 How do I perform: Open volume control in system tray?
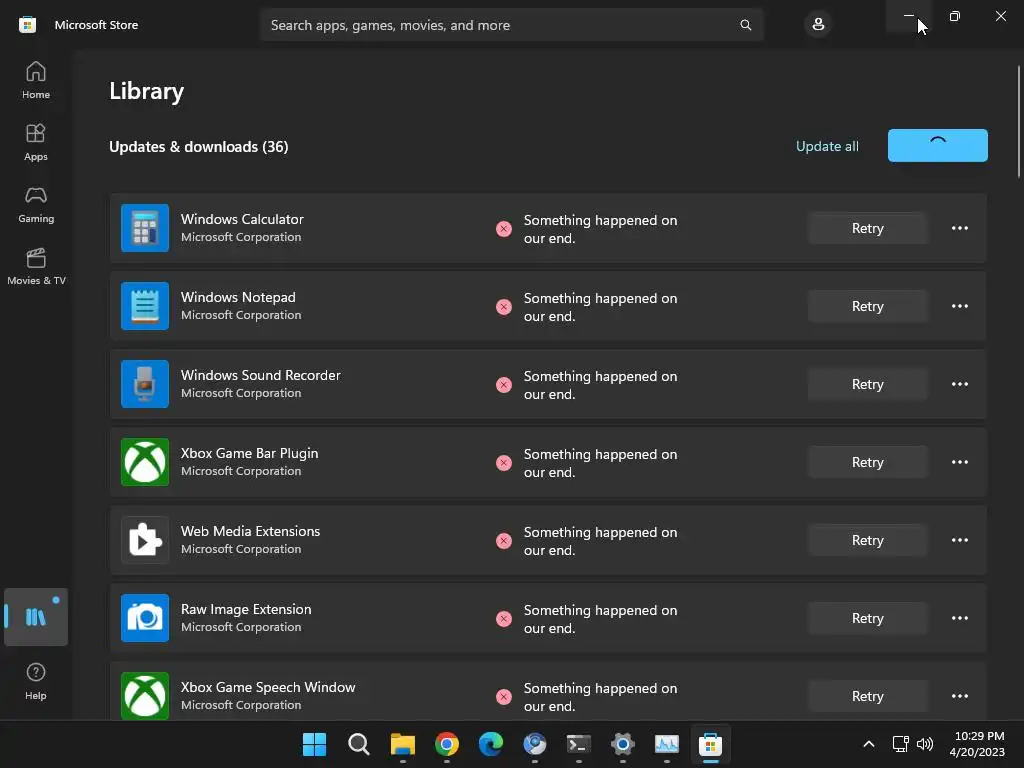(924, 744)
